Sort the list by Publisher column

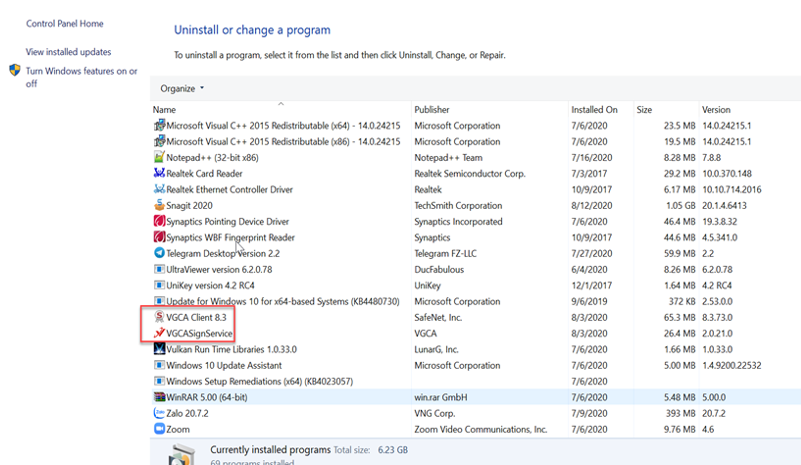click(x=432, y=109)
